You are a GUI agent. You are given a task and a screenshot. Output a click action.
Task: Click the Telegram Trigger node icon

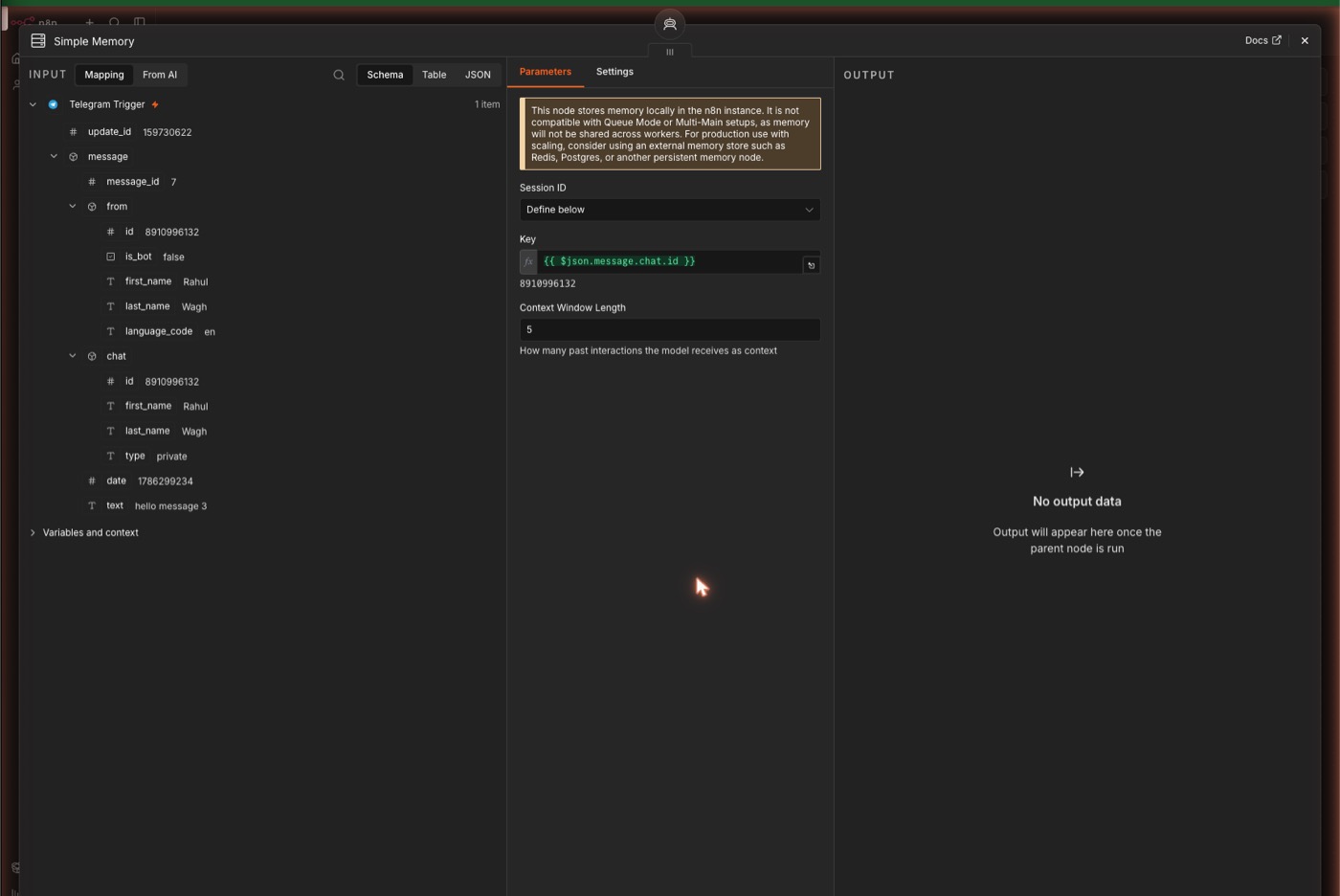pyautogui.click(x=54, y=104)
